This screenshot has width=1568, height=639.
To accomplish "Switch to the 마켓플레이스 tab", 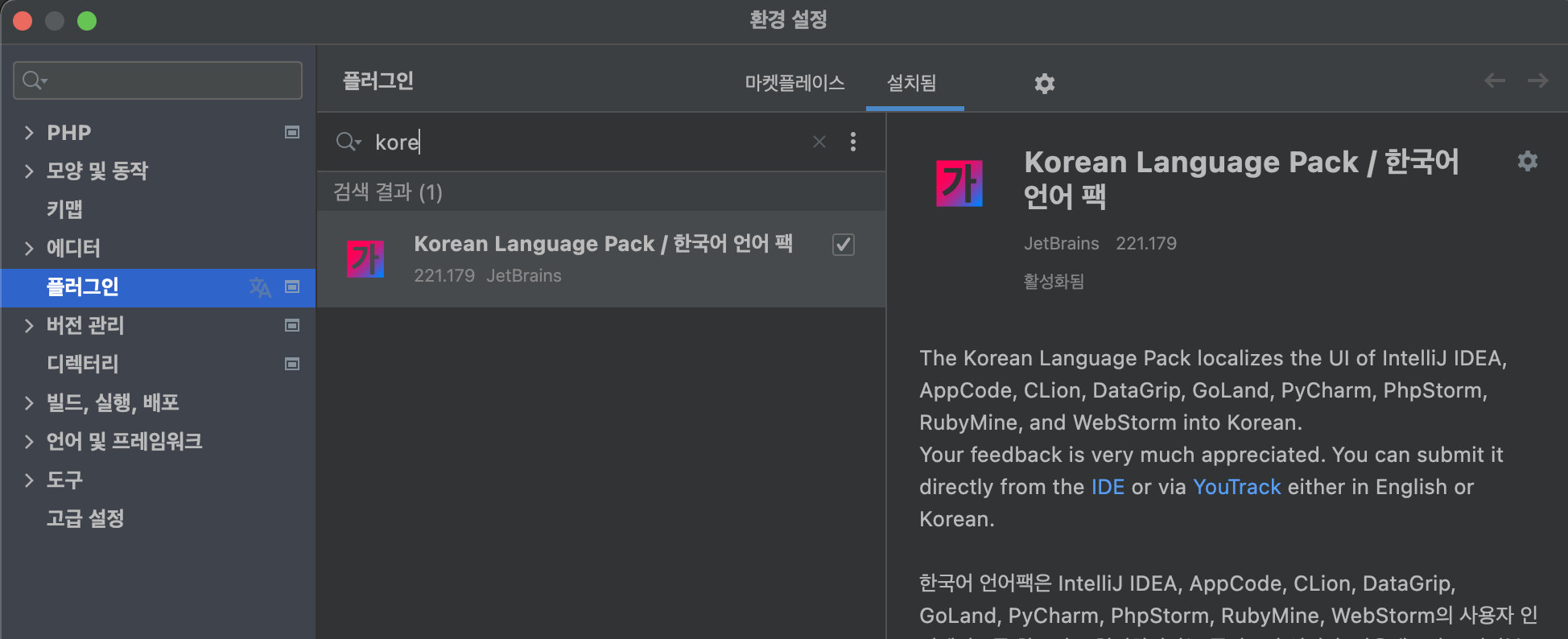I will coord(794,83).
